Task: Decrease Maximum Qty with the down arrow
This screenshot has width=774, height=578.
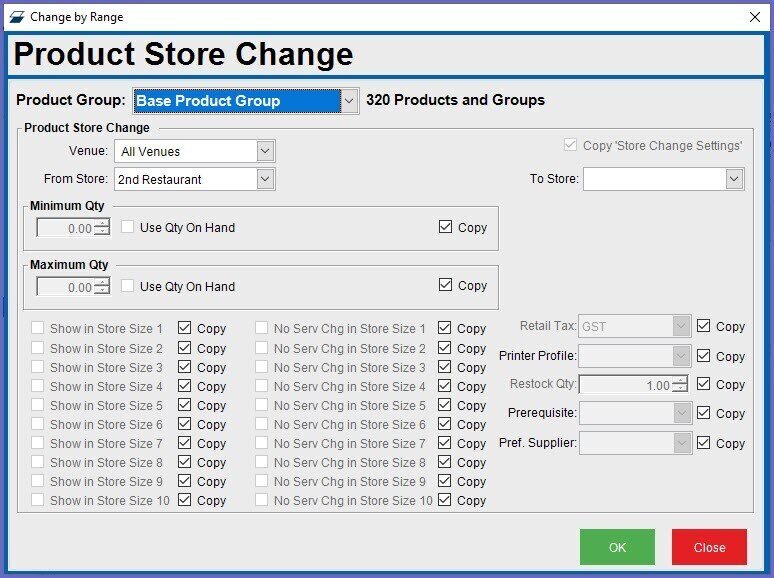Action: click(101, 292)
